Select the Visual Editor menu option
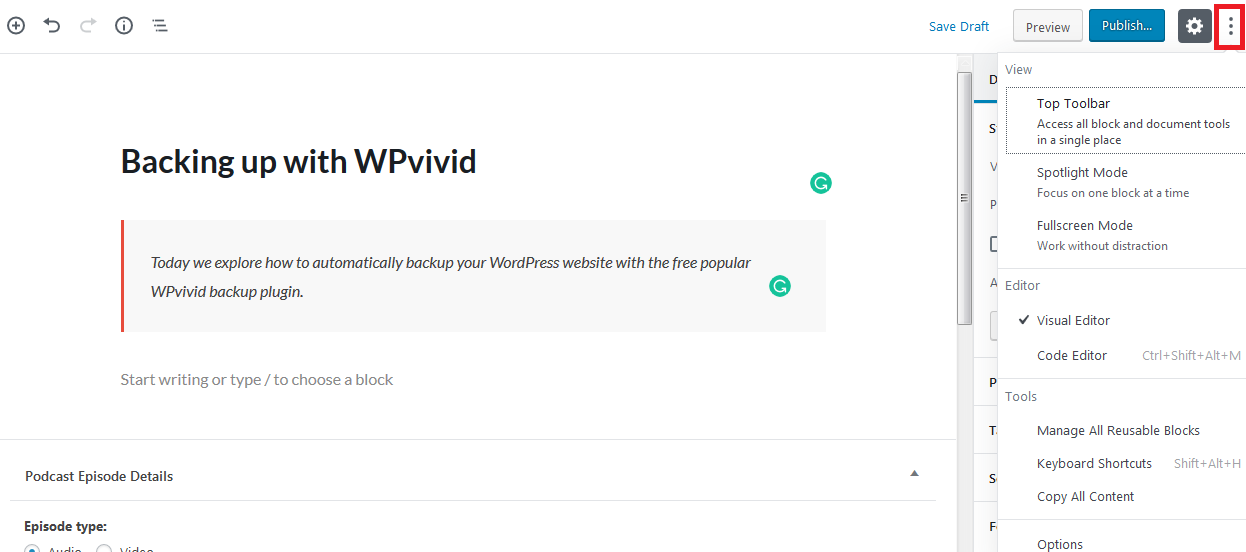This screenshot has width=1246, height=552. click(x=1073, y=320)
